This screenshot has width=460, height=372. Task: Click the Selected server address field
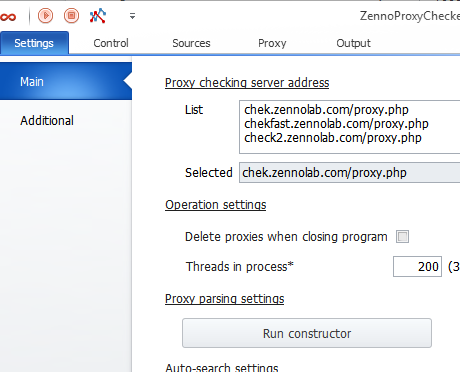click(x=349, y=173)
